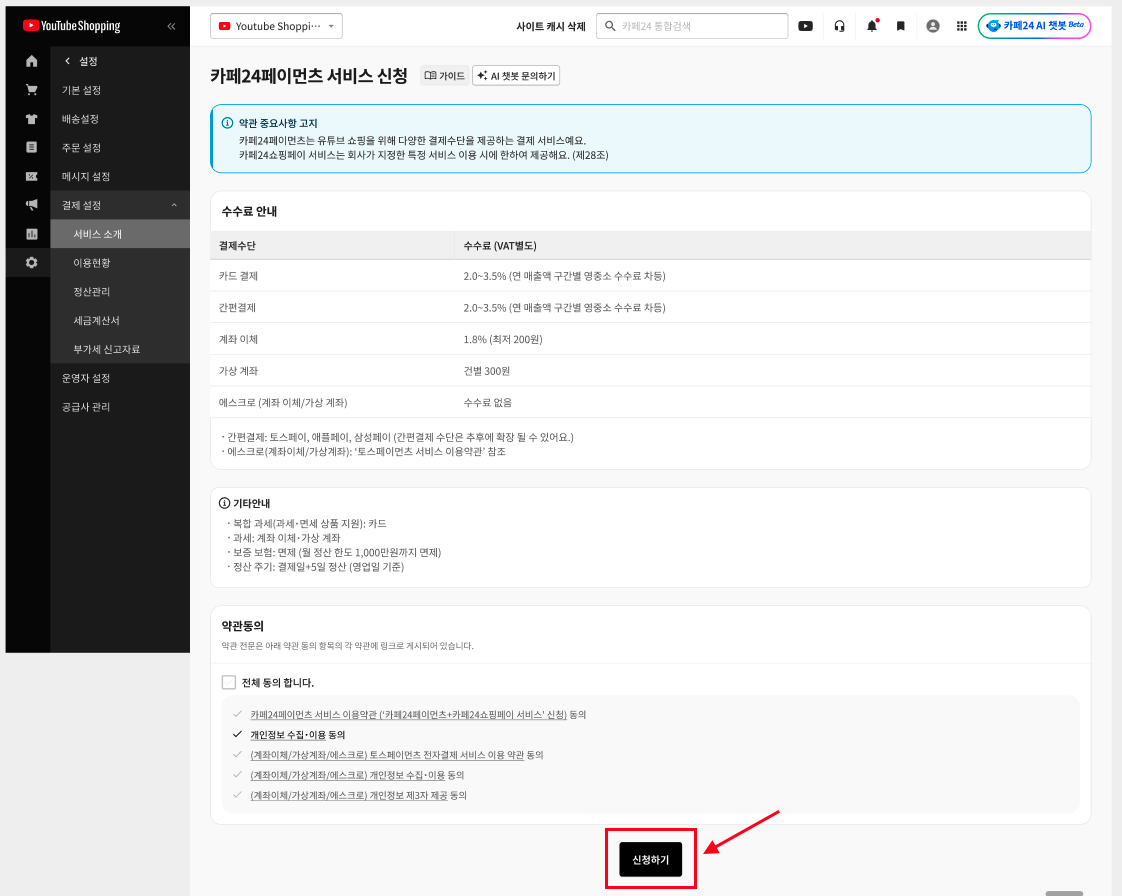The image size is (1122, 896).
Task: Collapse the 결제 설정 menu section
Action: point(174,205)
